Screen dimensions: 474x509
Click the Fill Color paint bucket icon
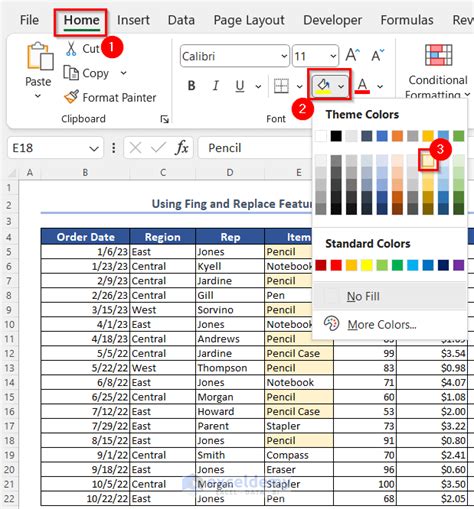pyautogui.click(x=323, y=86)
